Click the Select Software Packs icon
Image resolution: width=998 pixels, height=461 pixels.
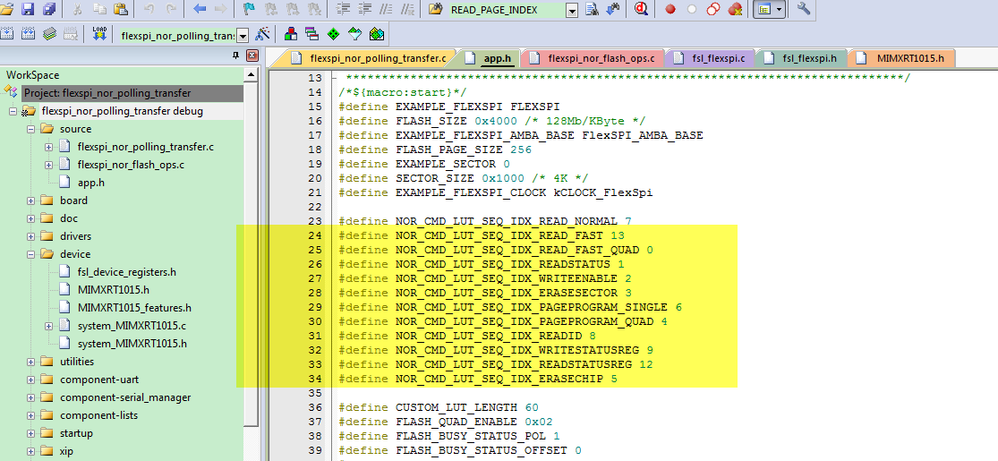click(x=355, y=34)
